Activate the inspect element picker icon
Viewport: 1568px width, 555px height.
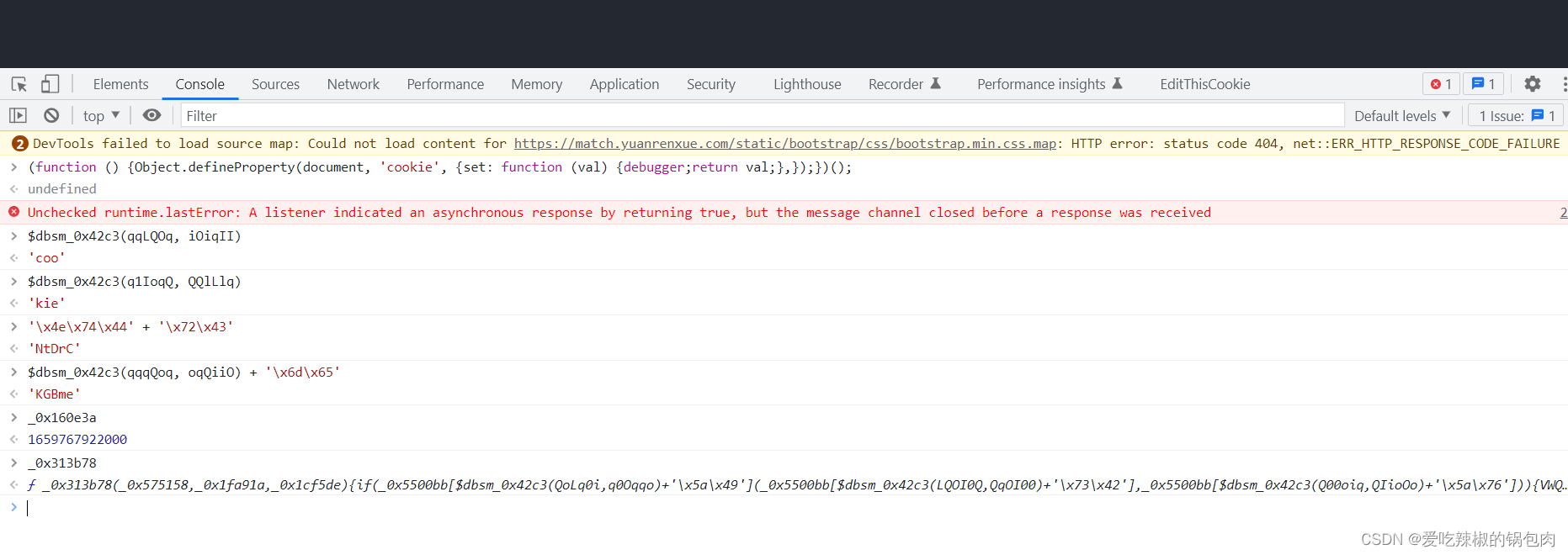pos(19,84)
